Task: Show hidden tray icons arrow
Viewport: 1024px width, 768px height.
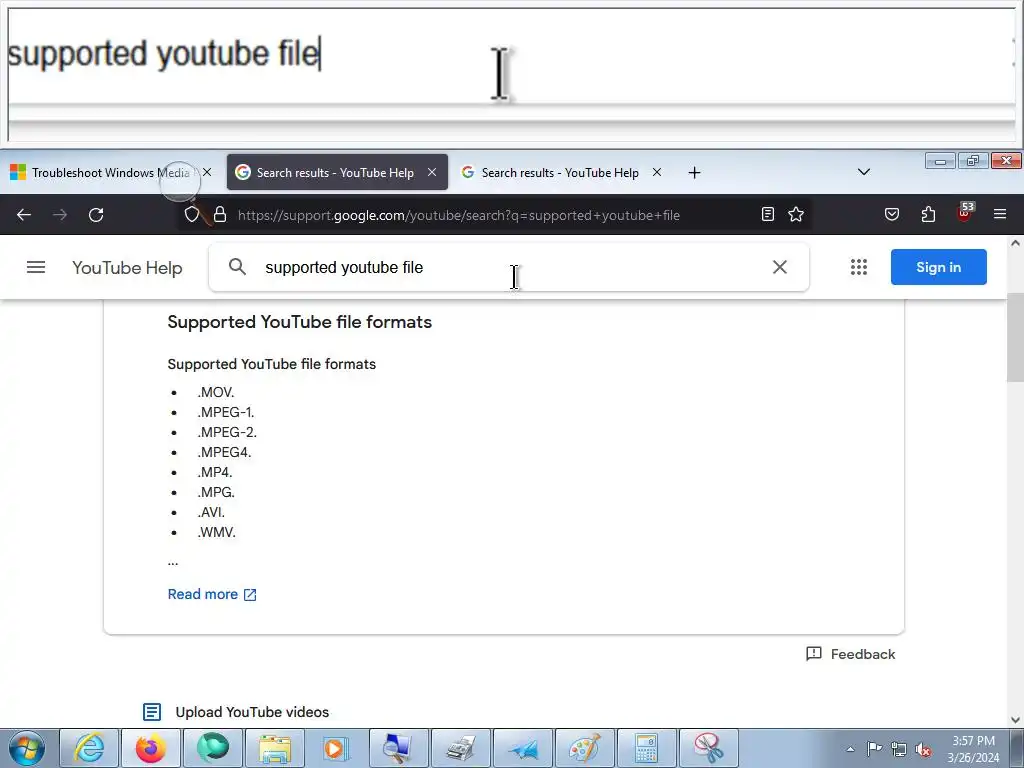Action: tap(850, 749)
